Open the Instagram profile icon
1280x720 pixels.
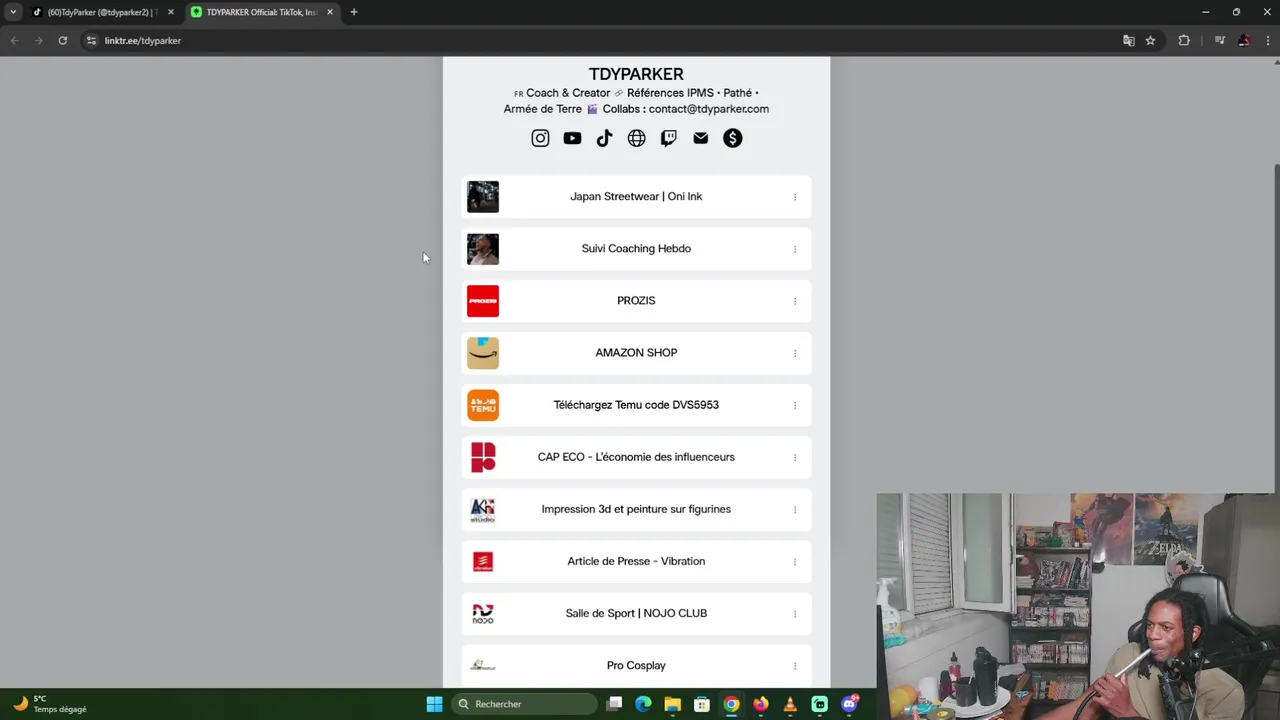[x=540, y=138]
